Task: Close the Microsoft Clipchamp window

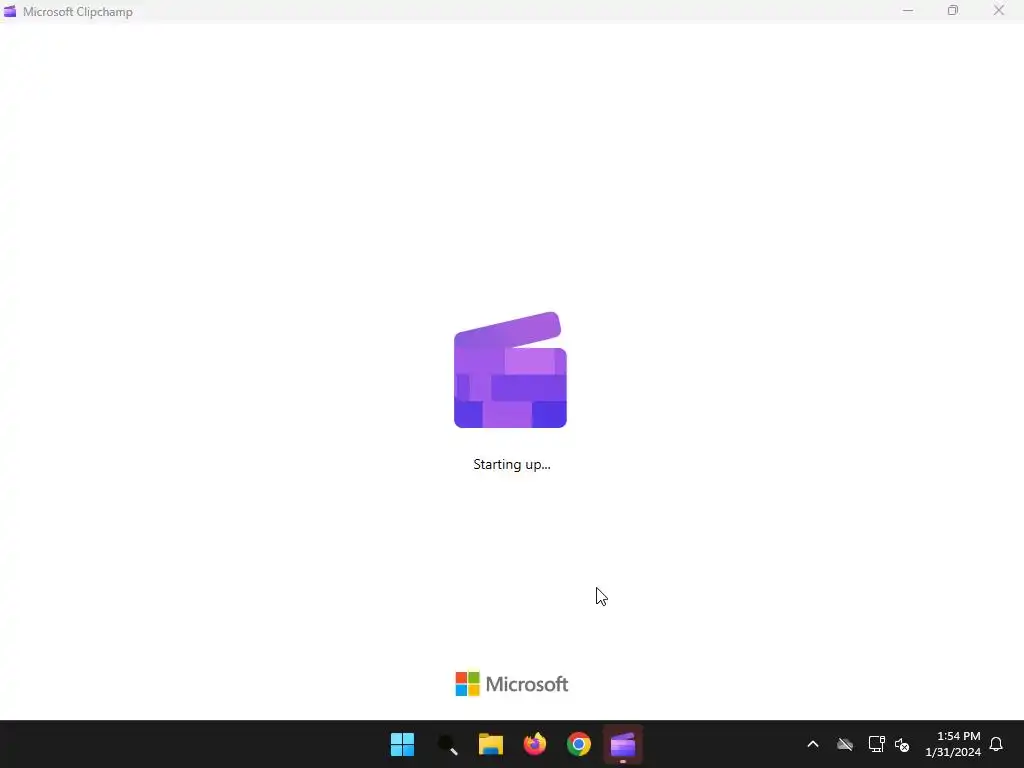Action: coord(999,10)
